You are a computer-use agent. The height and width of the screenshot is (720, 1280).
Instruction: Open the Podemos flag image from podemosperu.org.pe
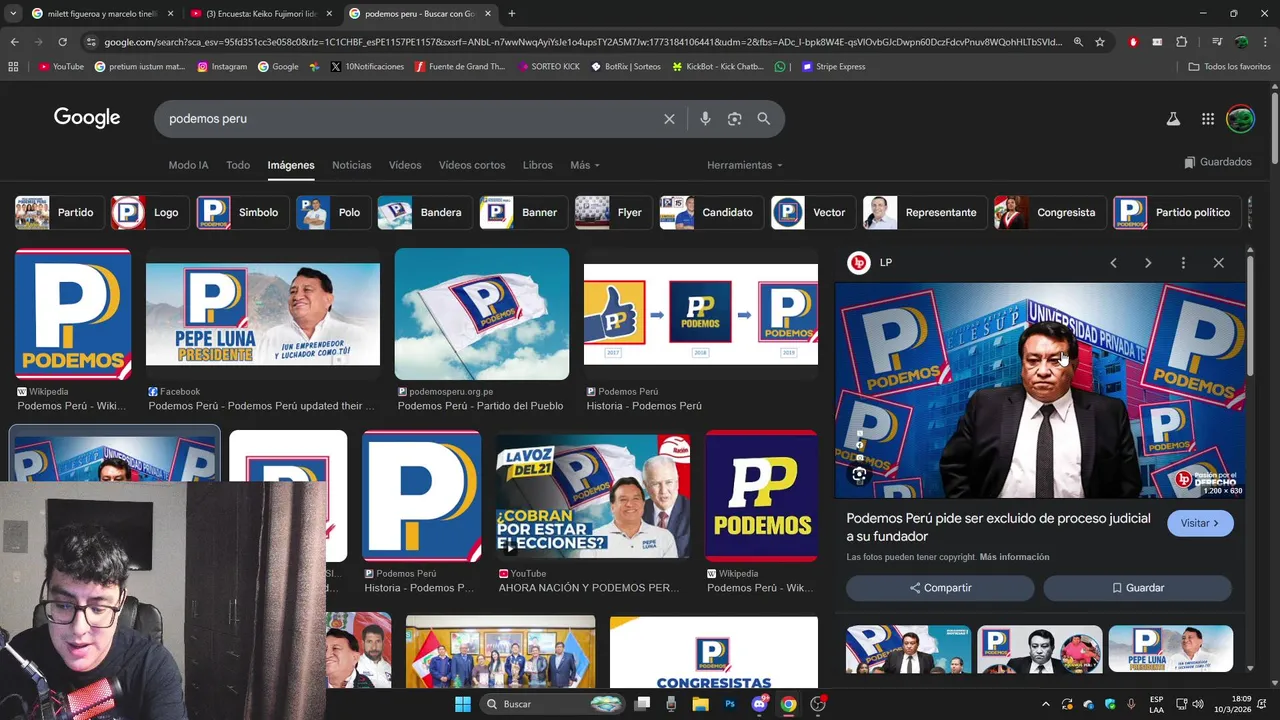tap(482, 314)
